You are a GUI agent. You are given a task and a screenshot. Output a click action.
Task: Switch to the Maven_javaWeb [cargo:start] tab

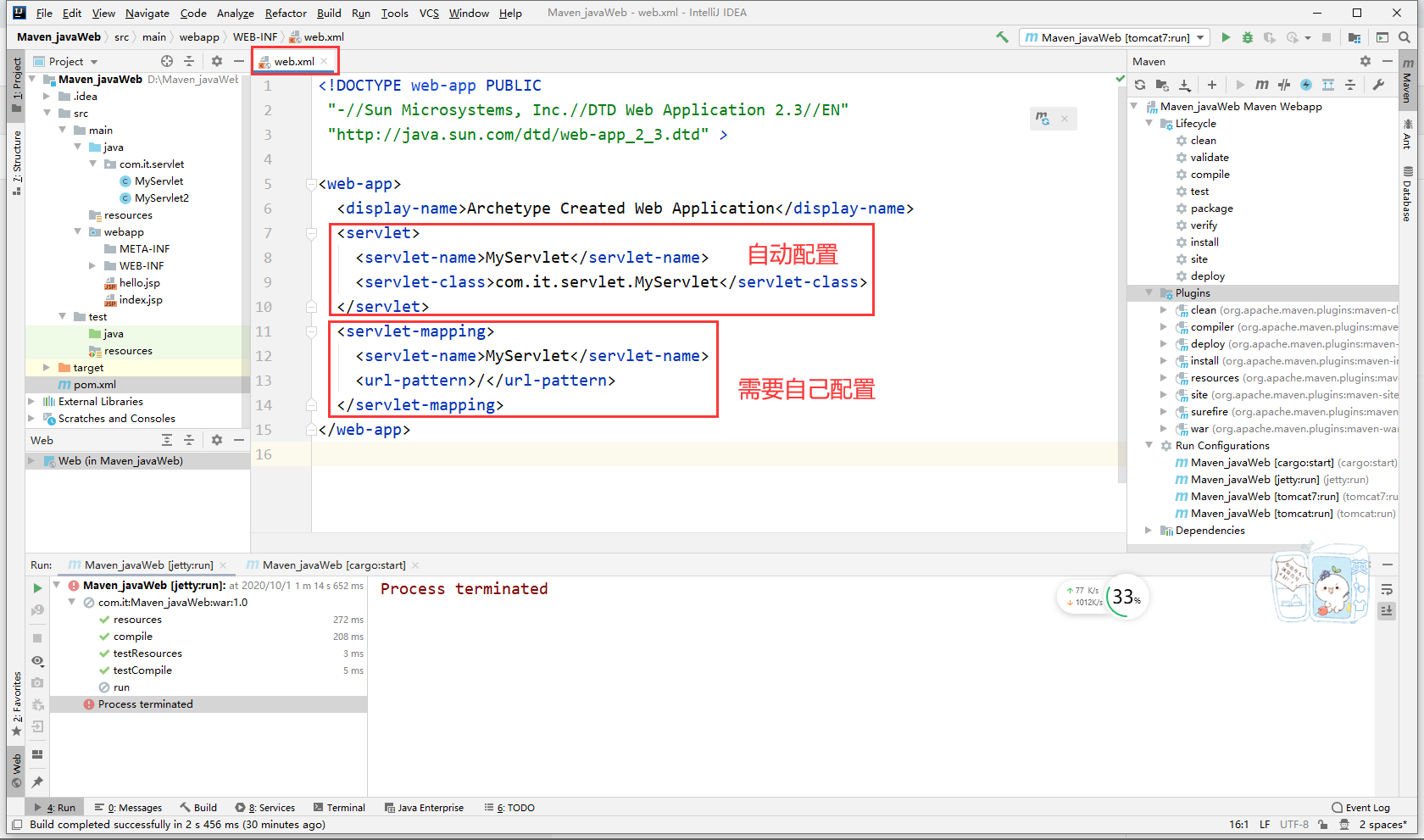(327, 565)
